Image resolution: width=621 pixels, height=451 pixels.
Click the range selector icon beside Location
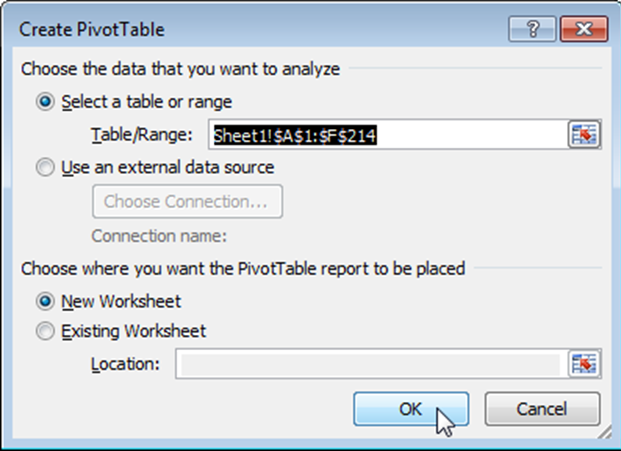[x=583, y=364]
